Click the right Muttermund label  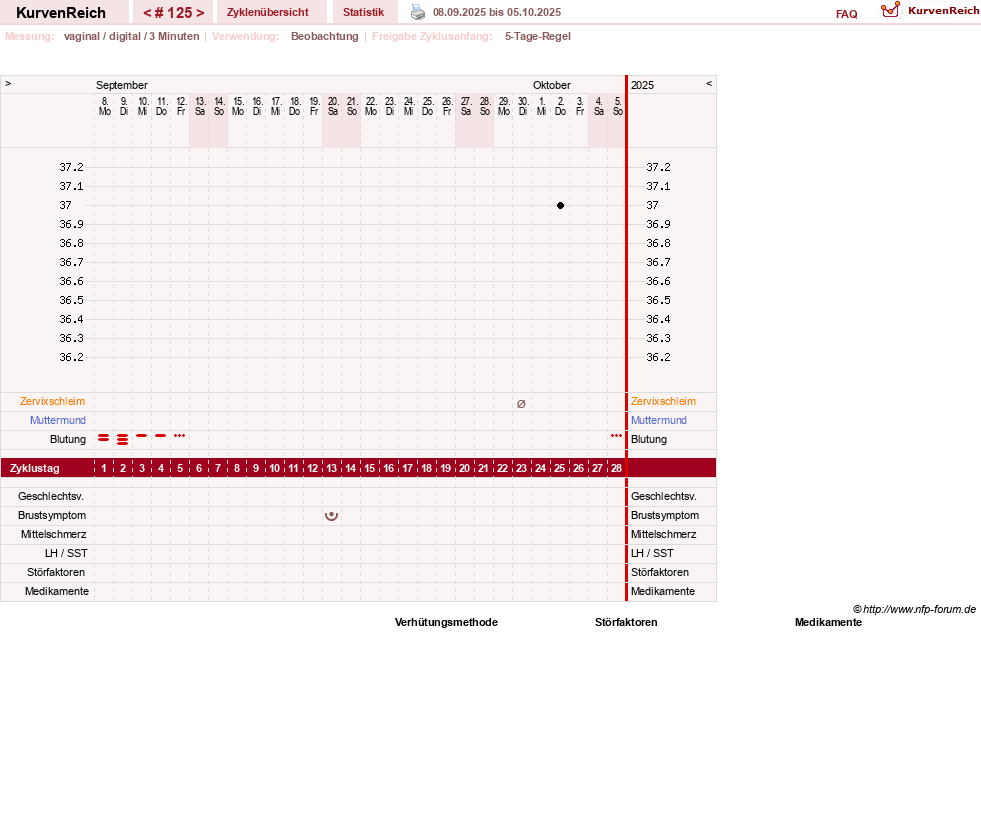click(x=659, y=420)
